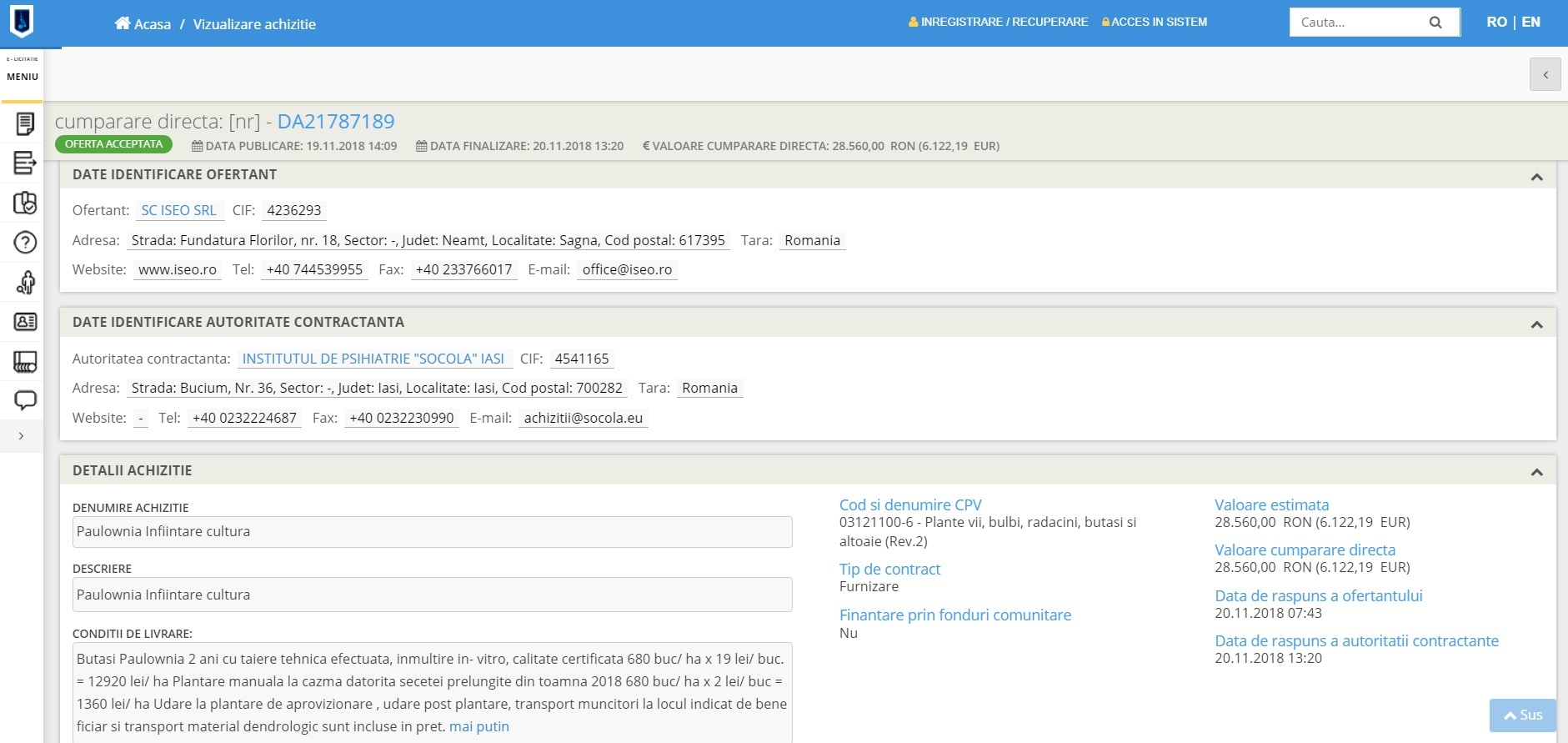
Task: Click CIF value 4236293
Action: pos(293,210)
